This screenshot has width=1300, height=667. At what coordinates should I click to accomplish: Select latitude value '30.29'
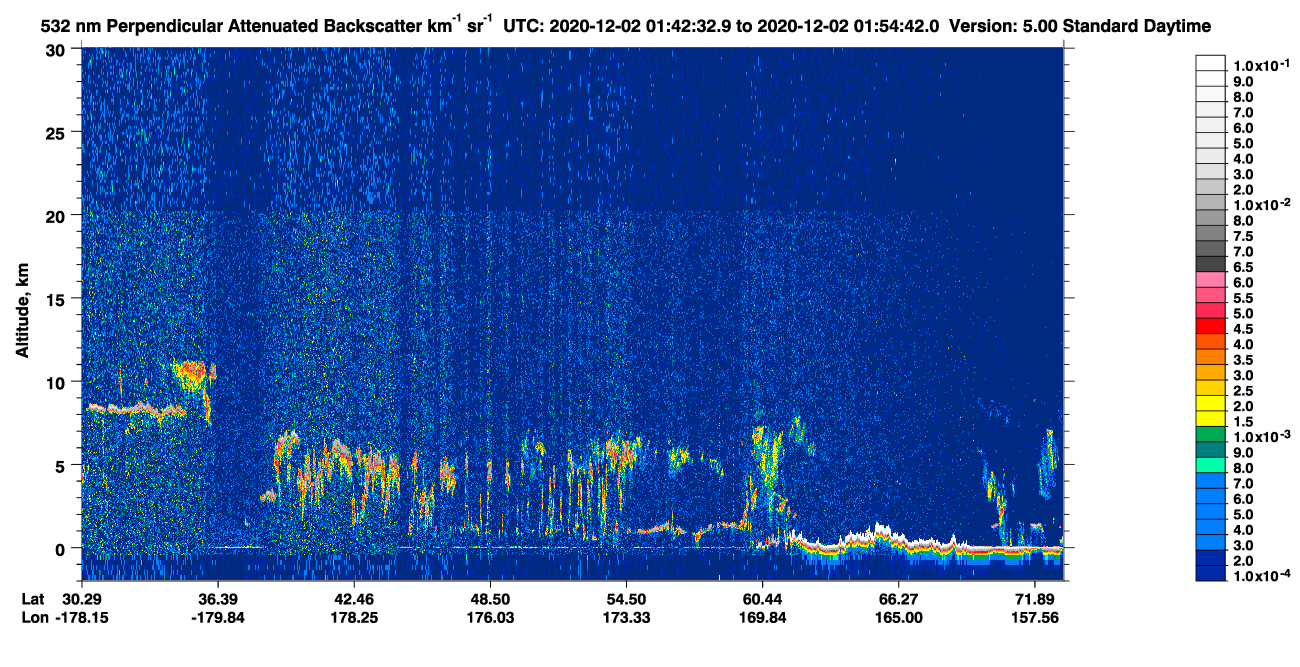pyautogui.click(x=81, y=598)
